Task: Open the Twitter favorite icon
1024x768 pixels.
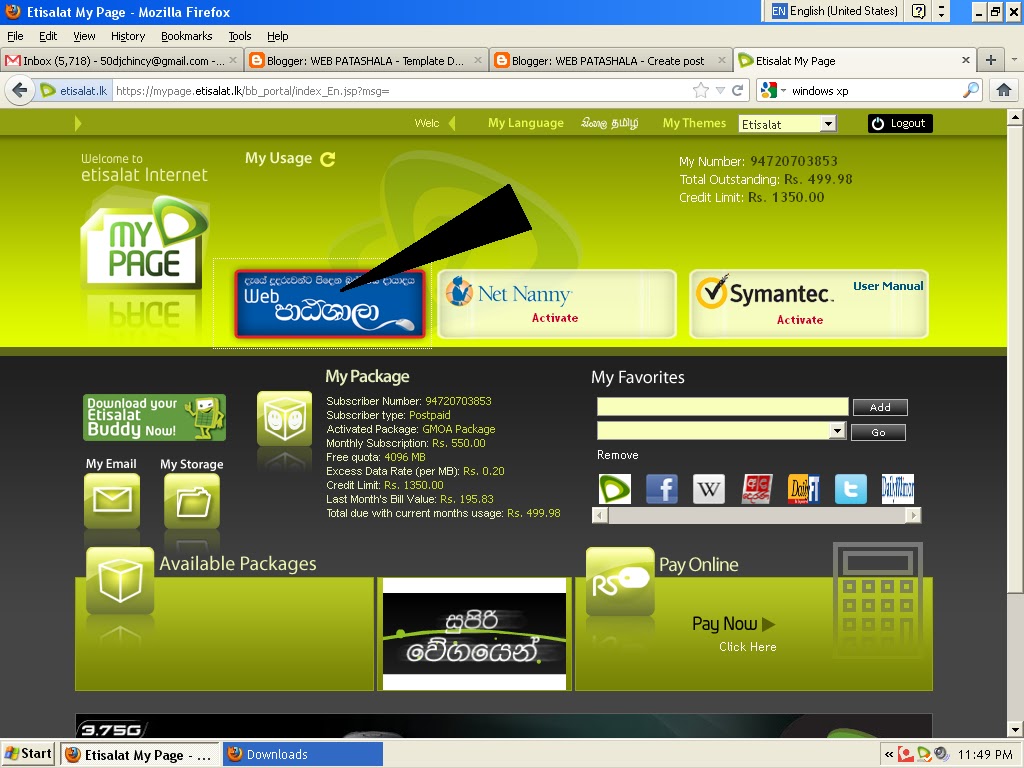Action: [851, 489]
